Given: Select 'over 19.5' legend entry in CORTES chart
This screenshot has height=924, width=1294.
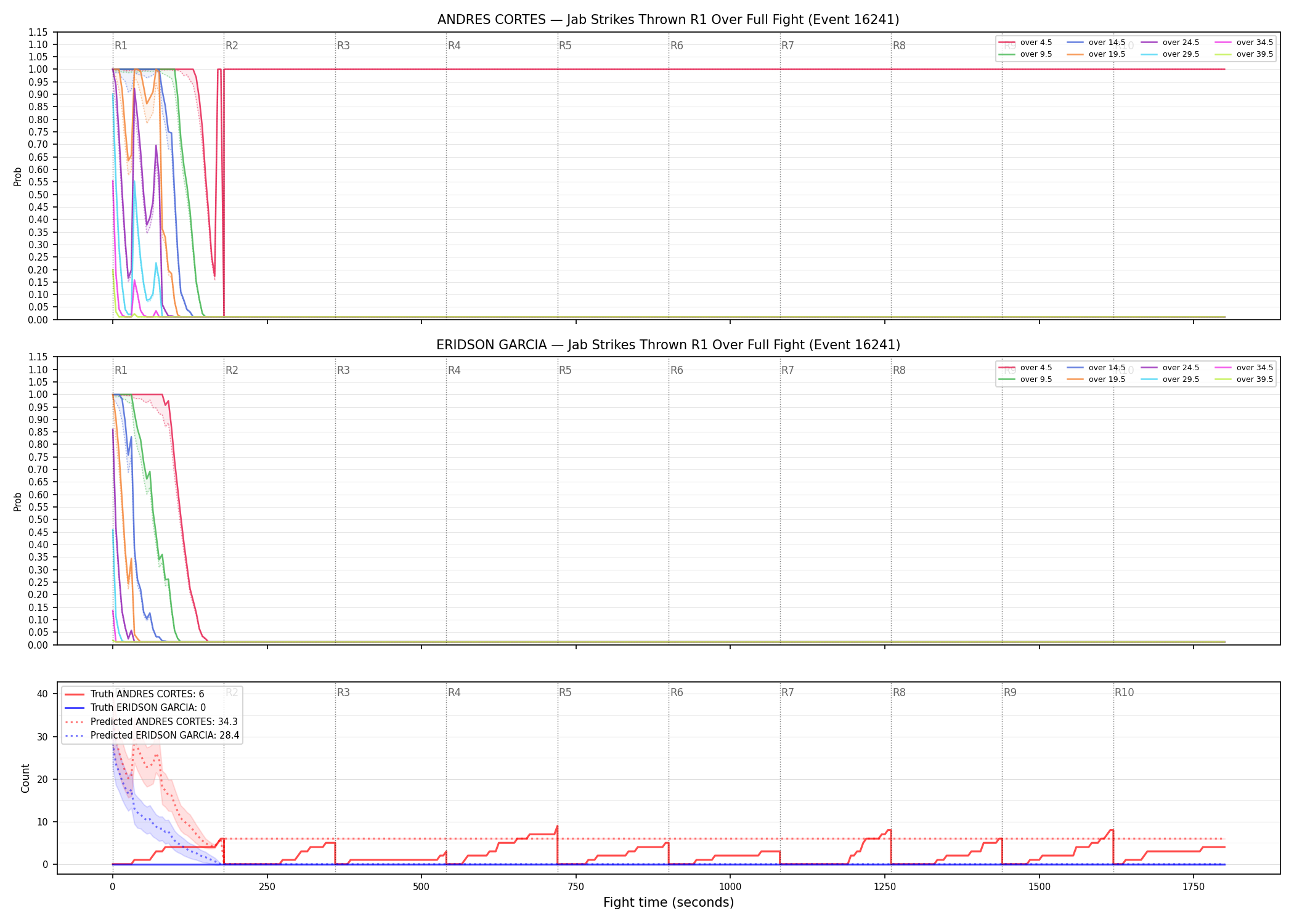Looking at the screenshot, I should (x=1096, y=54).
